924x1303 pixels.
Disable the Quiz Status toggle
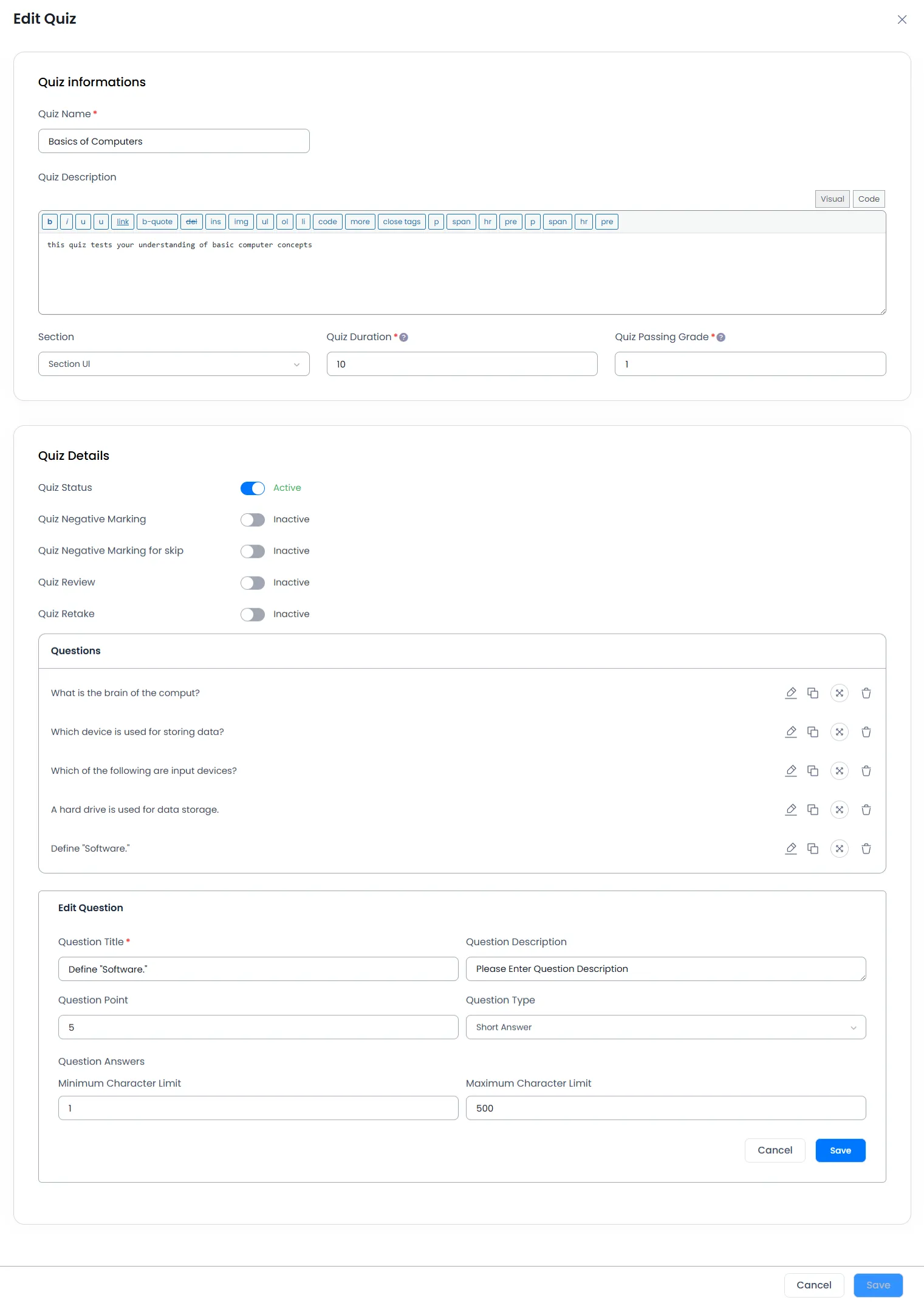point(253,488)
